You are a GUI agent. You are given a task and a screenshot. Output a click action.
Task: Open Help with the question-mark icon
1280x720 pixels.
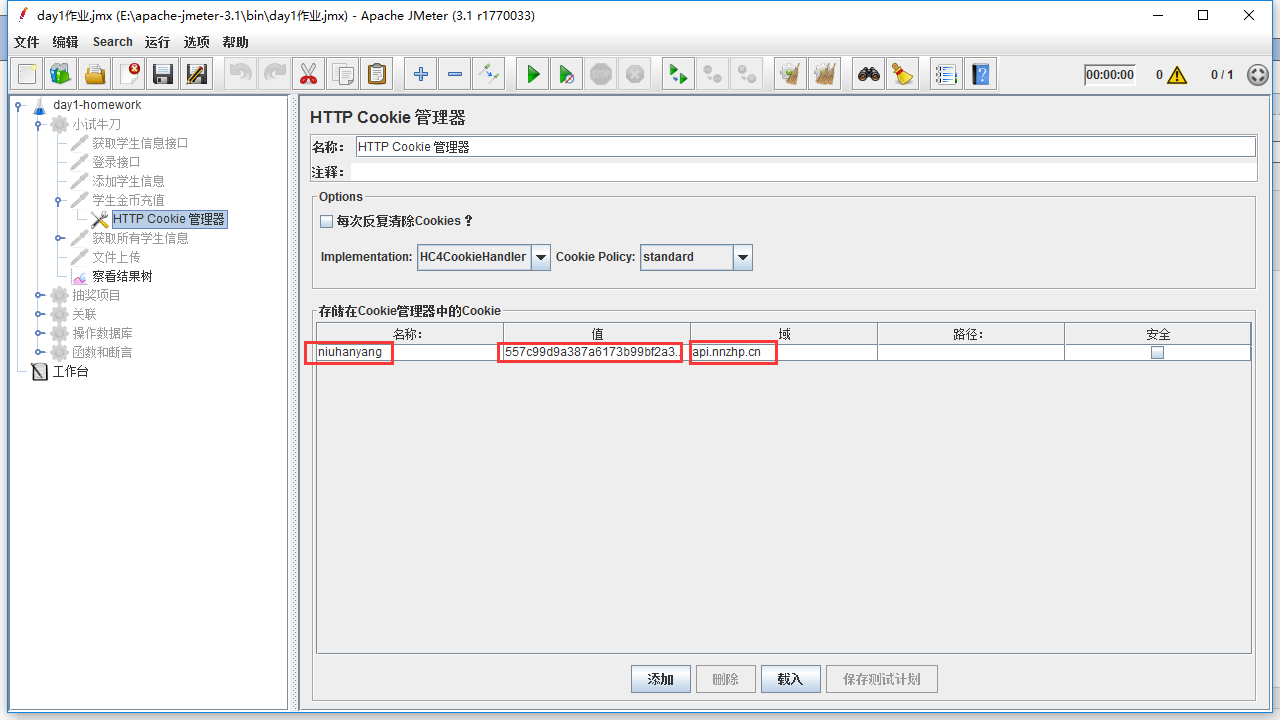coord(981,74)
